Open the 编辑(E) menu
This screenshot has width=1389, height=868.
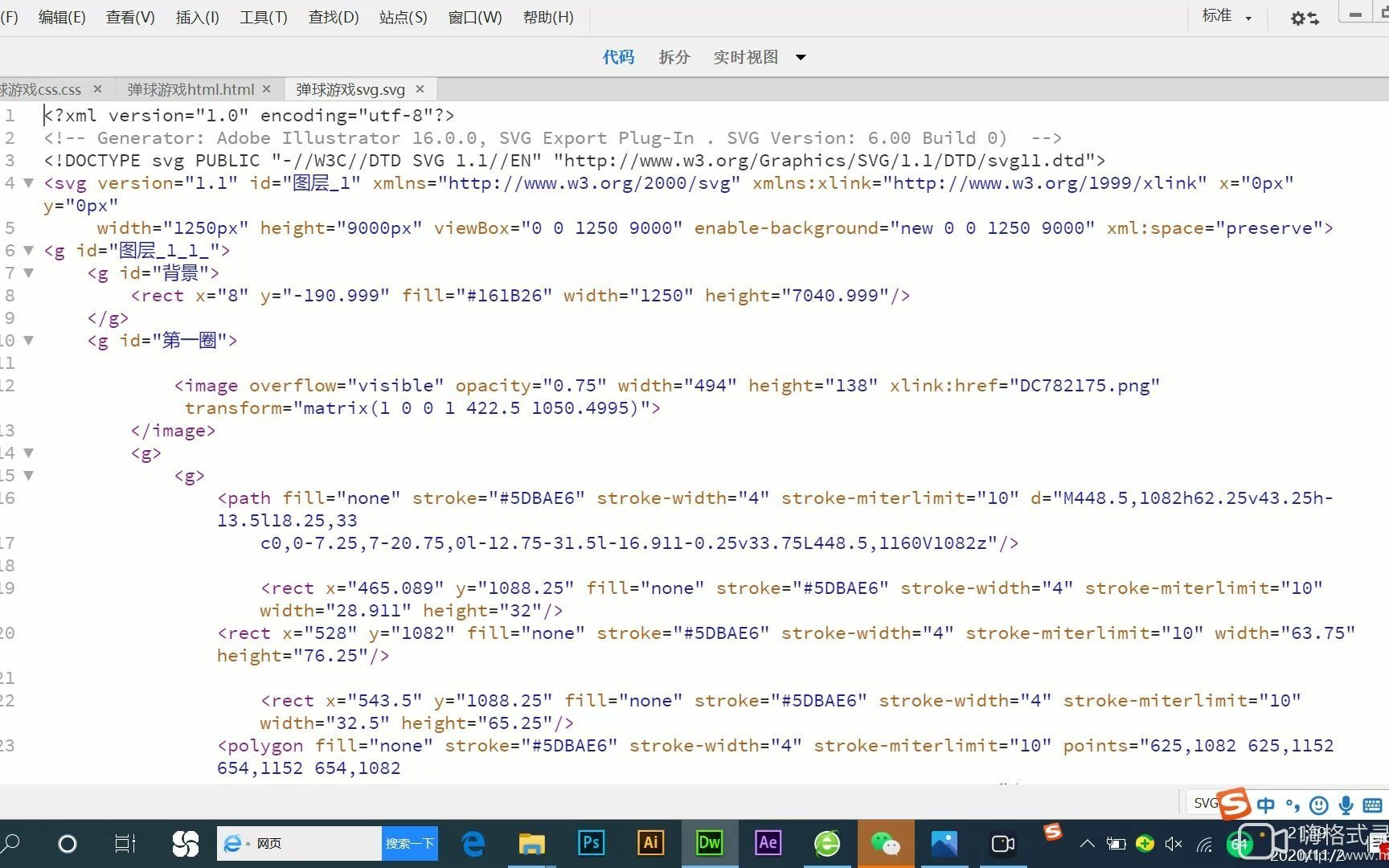coord(62,17)
